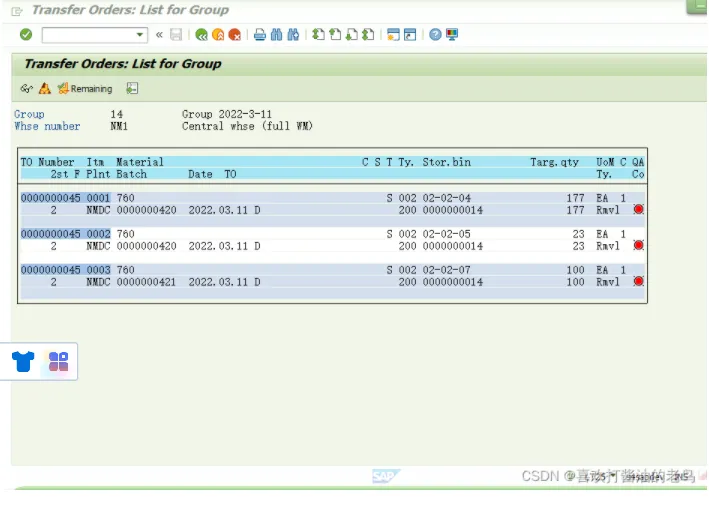Viewport: 709px width, 511px height.
Task: Click storage bin 02-02-04
Action: tap(446, 198)
